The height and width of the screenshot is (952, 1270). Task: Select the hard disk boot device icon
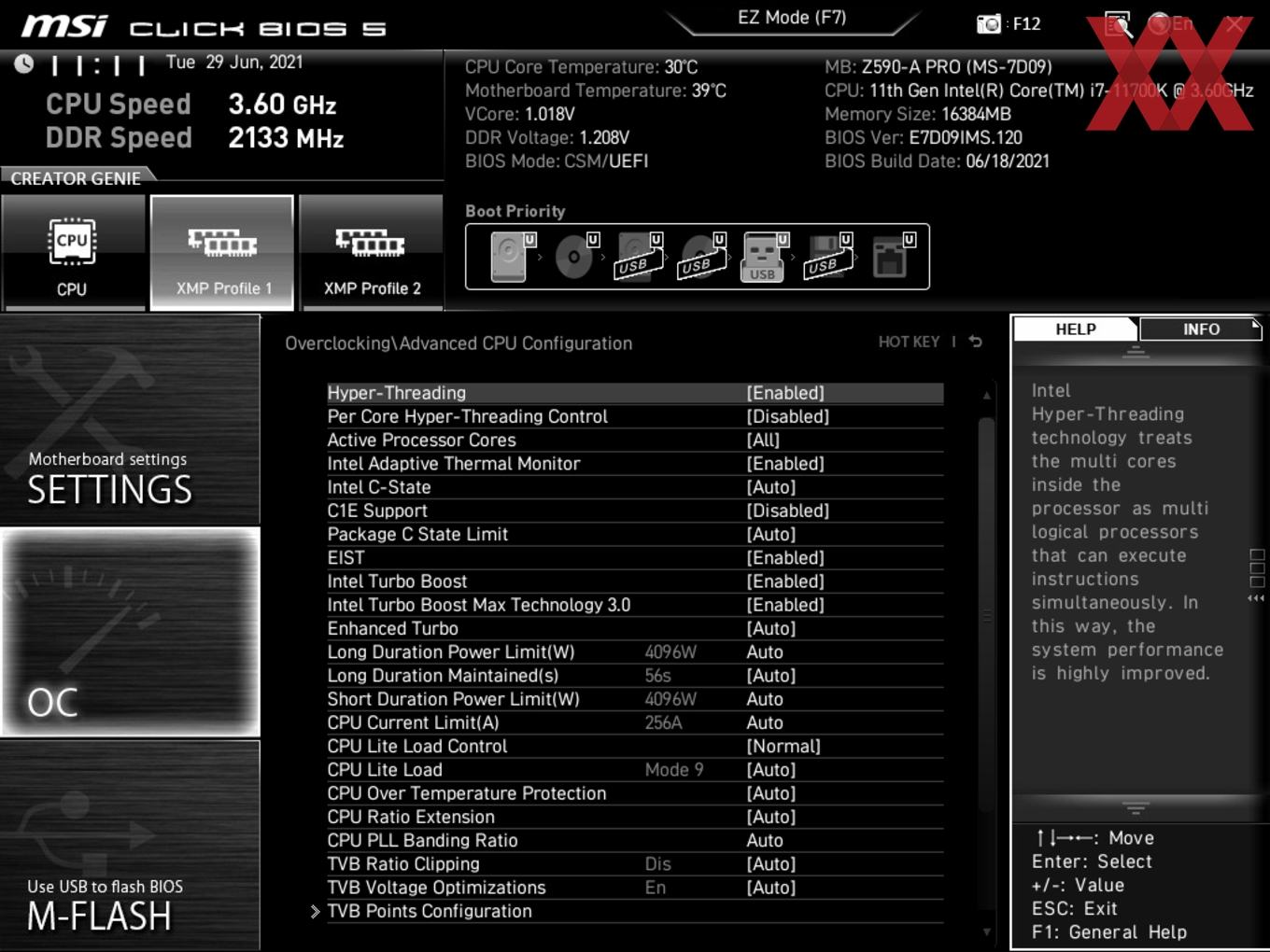click(x=511, y=257)
